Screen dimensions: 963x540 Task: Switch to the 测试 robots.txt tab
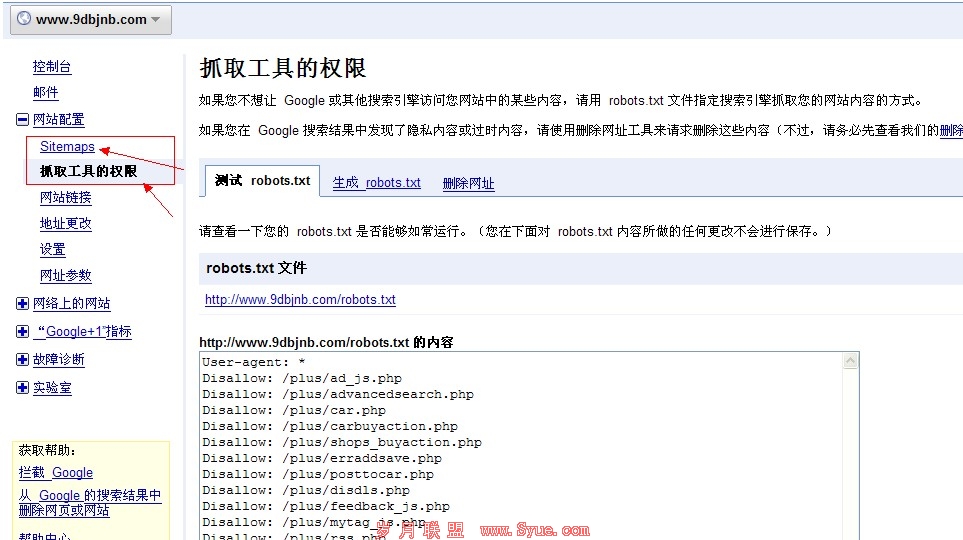click(x=262, y=181)
